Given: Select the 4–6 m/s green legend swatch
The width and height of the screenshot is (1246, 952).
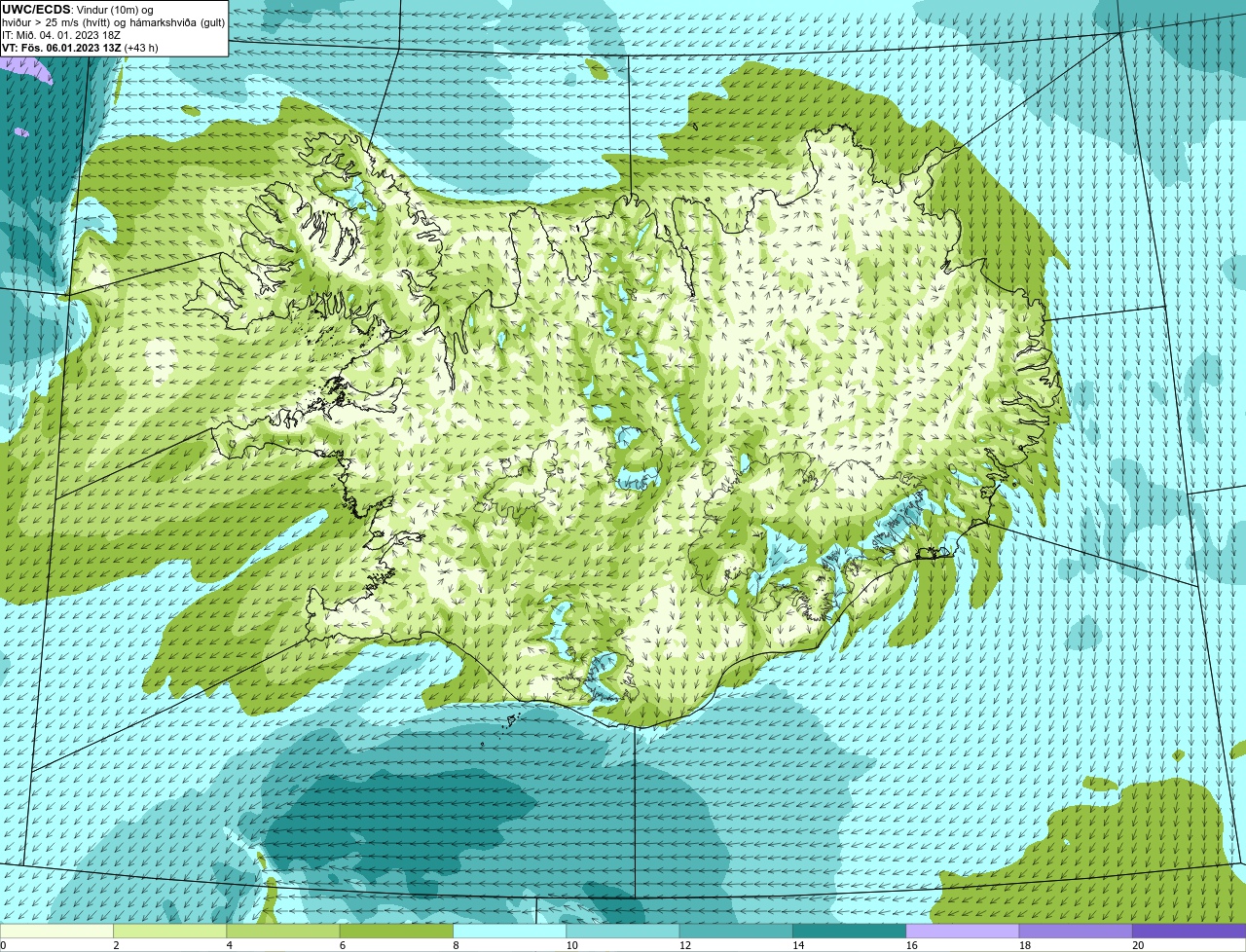Looking at the screenshot, I should click(283, 932).
